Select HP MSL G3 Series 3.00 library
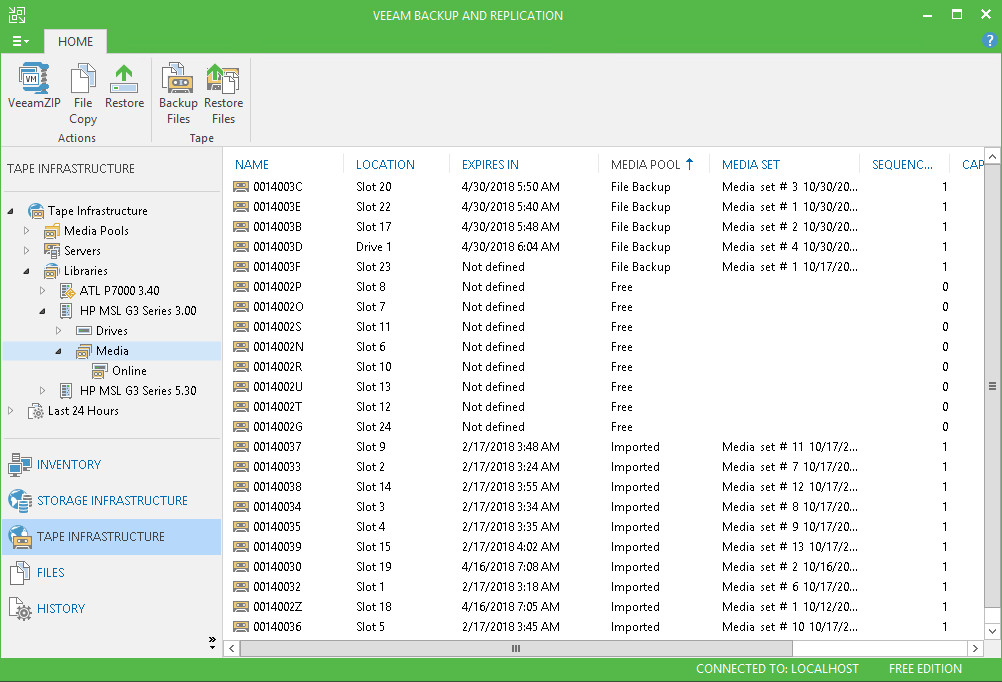The height and width of the screenshot is (682, 1002). click(138, 311)
